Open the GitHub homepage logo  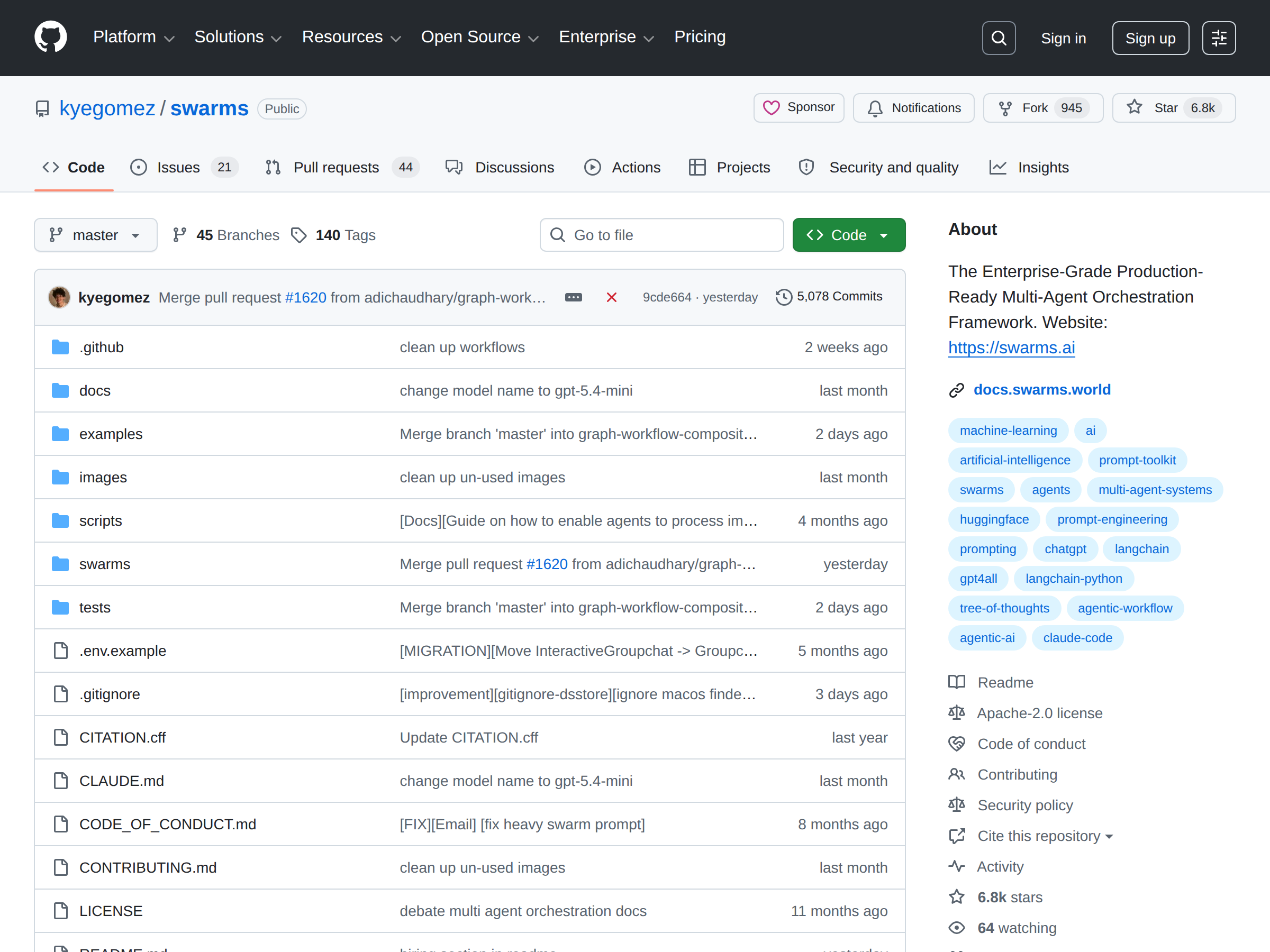(50, 38)
